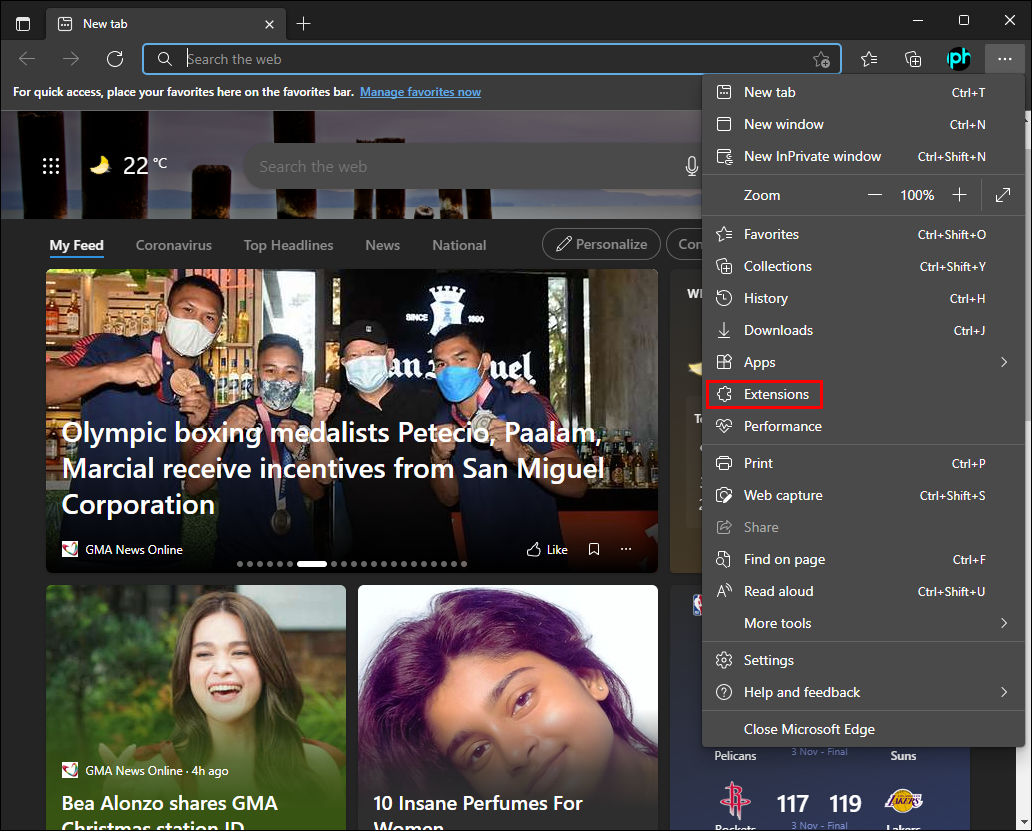Expand the Apps submenu
Image resolution: width=1032 pixels, height=831 pixels.
1003,362
